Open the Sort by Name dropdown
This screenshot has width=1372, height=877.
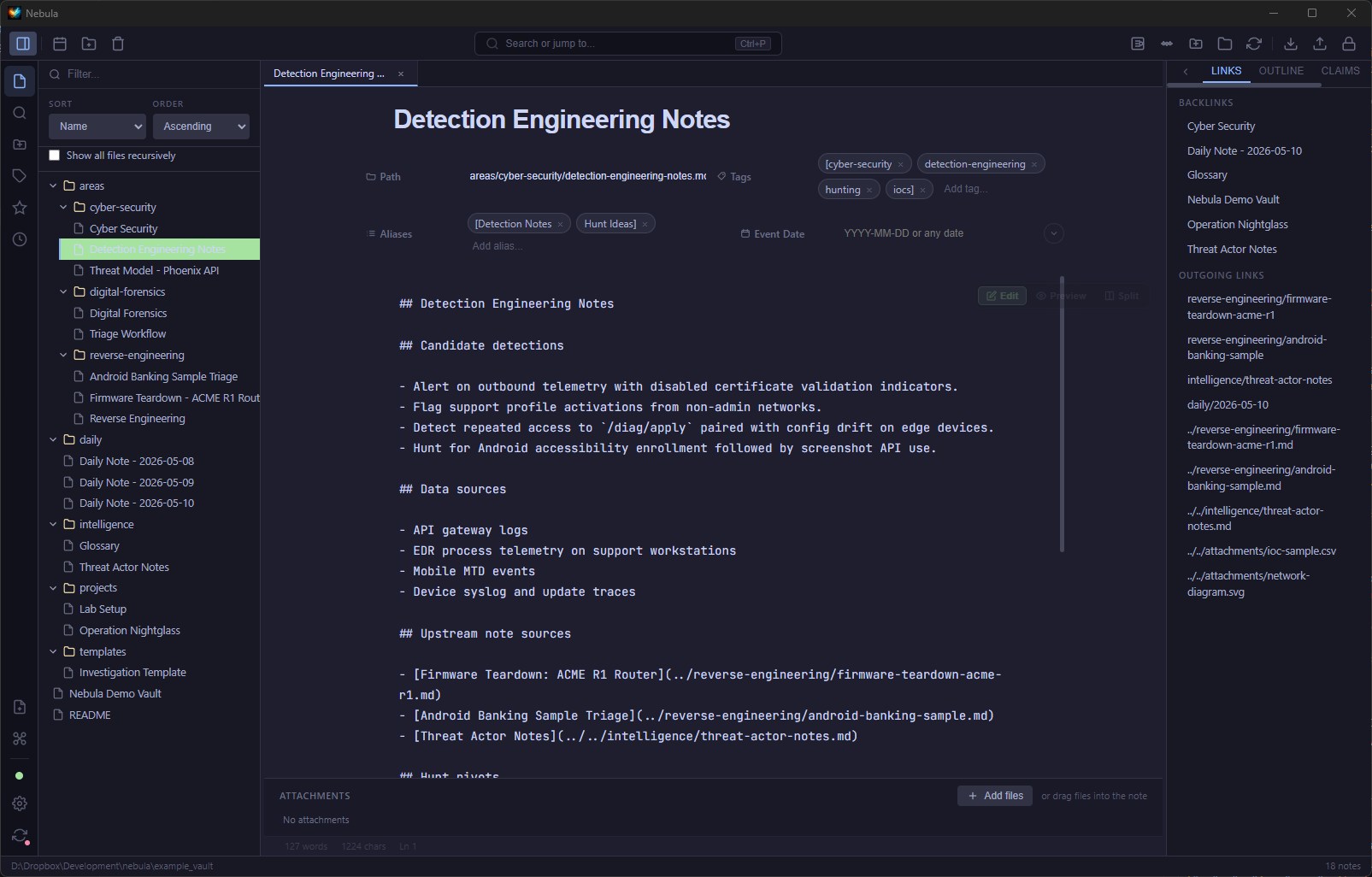coord(97,127)
